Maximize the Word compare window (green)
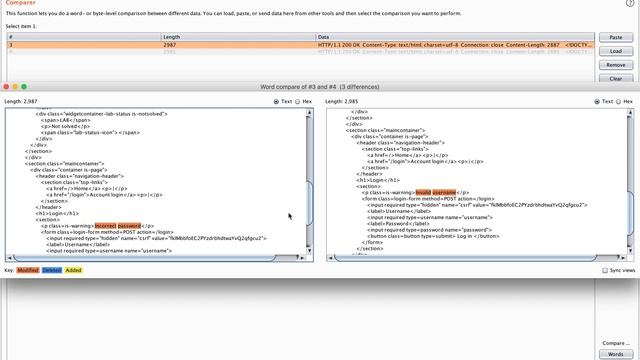This screenshot has width=640, height=360. coord(24,87)
